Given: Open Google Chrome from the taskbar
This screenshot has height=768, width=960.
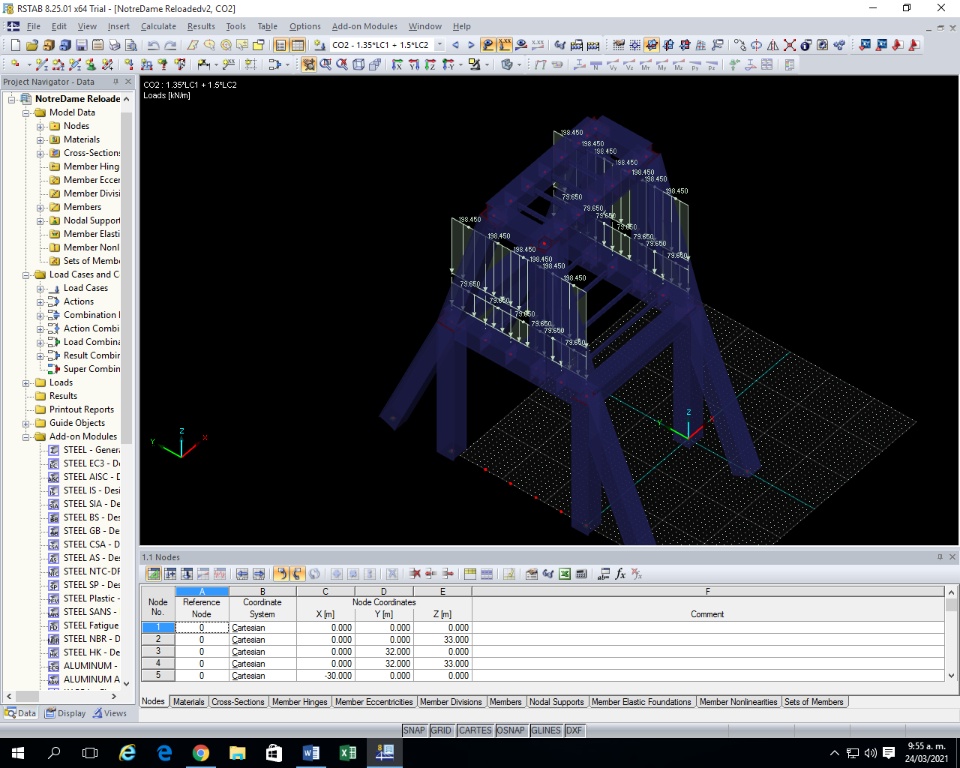Looking at the screenshot, I should click(x=201, y=753).
